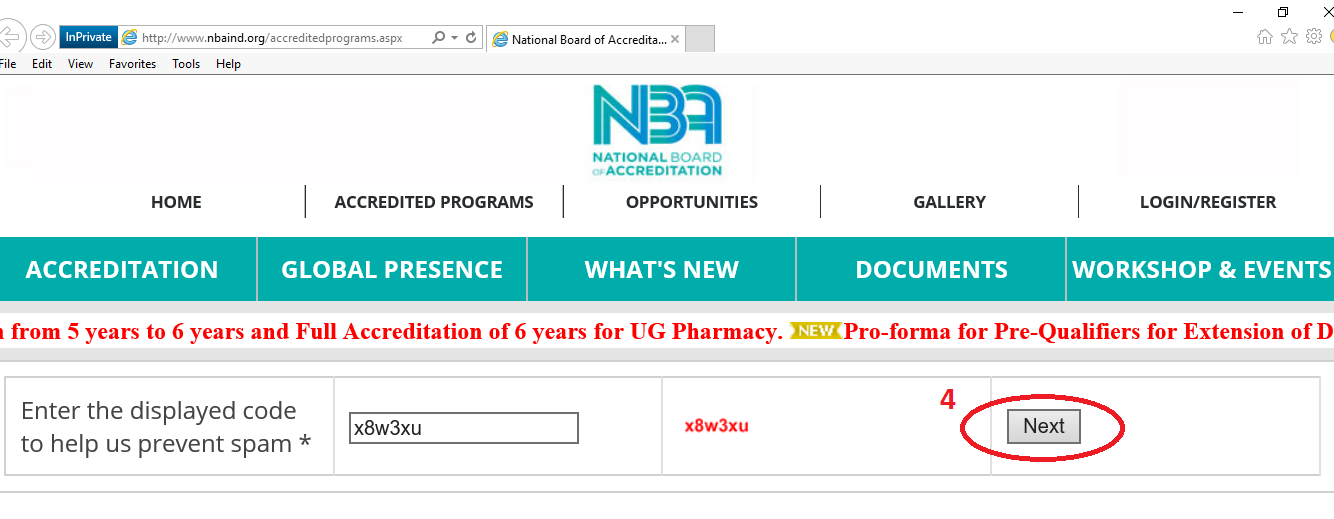Open the View menu
1334x519 pixels.
[80, 64]
